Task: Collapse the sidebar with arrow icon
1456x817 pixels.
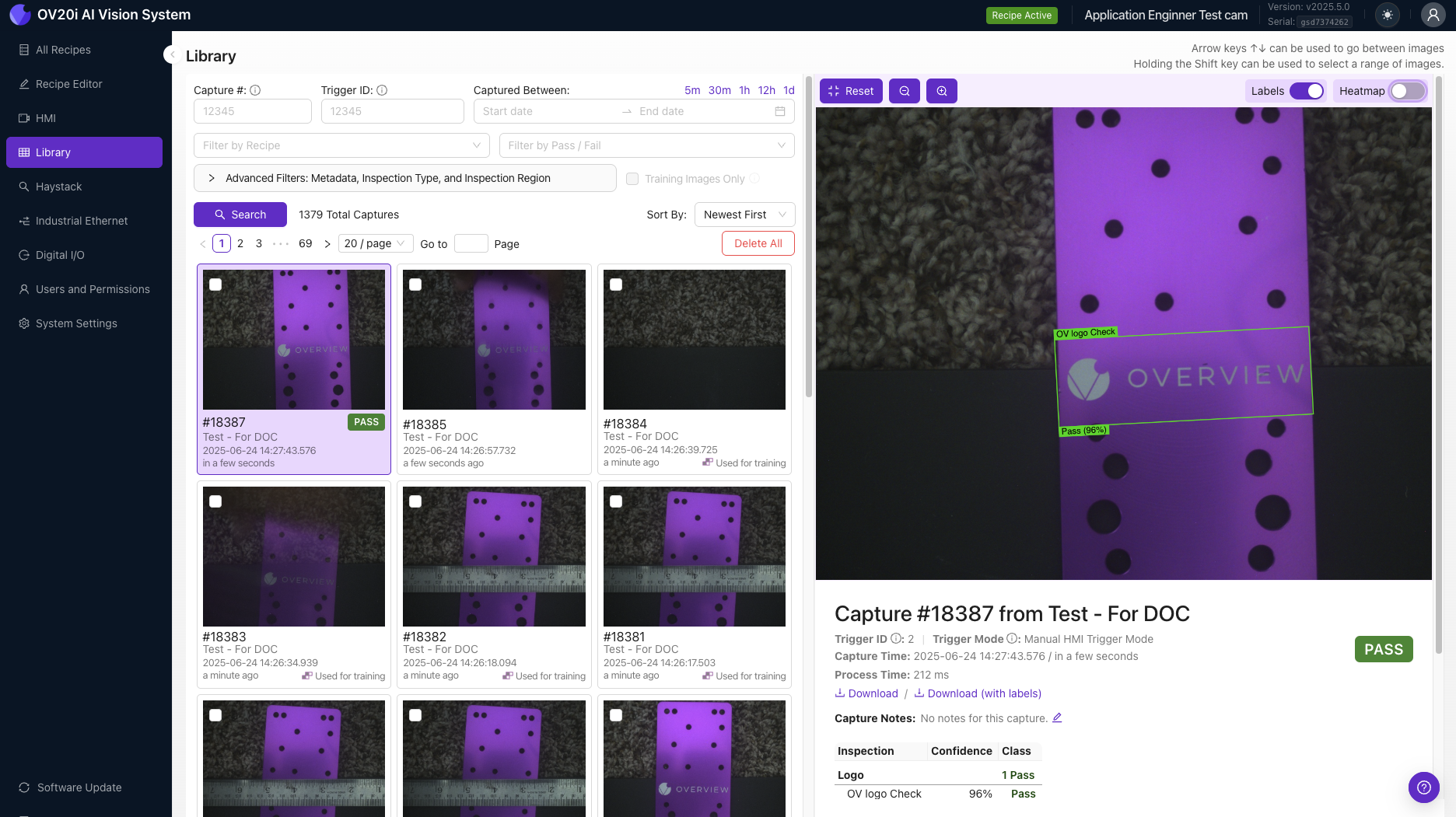Action: pyautogui.click(x=172, y=54)
